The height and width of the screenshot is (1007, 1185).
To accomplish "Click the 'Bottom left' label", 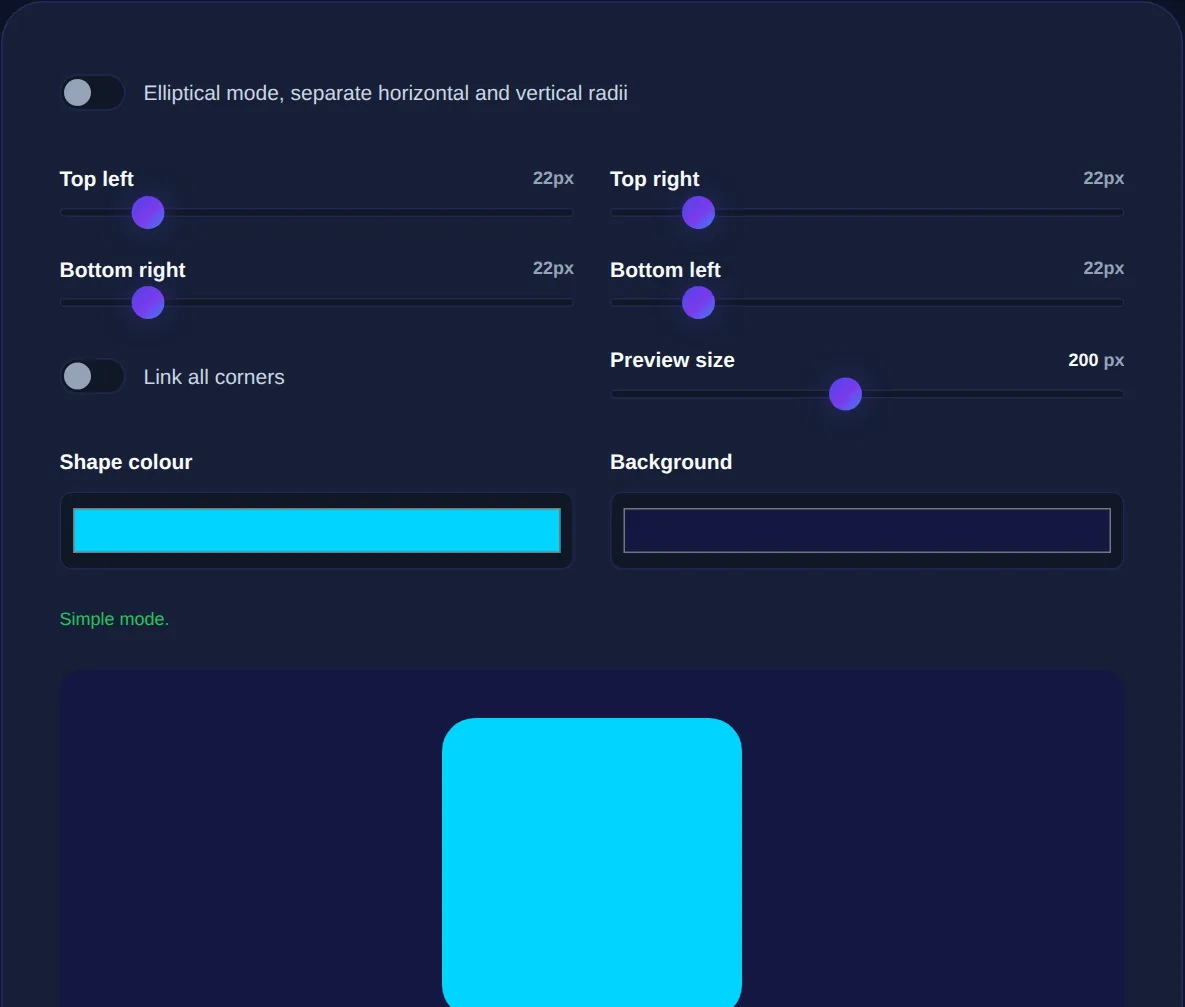I will 665,270.
